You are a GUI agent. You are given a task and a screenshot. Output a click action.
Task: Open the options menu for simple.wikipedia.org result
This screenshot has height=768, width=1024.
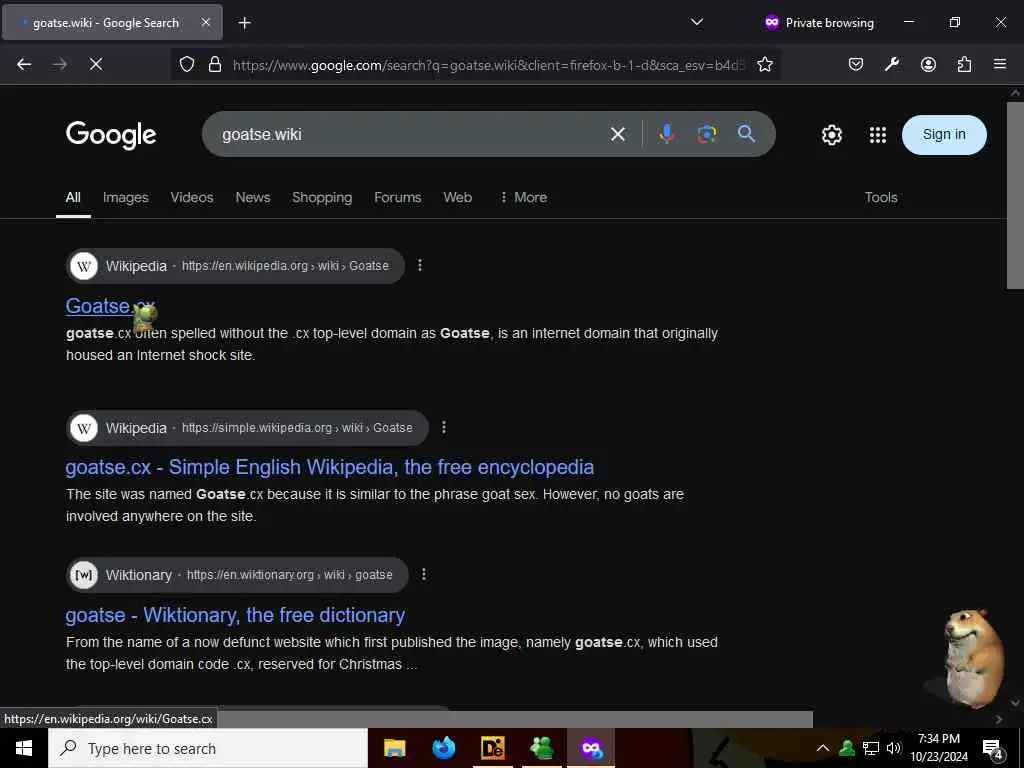(444, 427)
